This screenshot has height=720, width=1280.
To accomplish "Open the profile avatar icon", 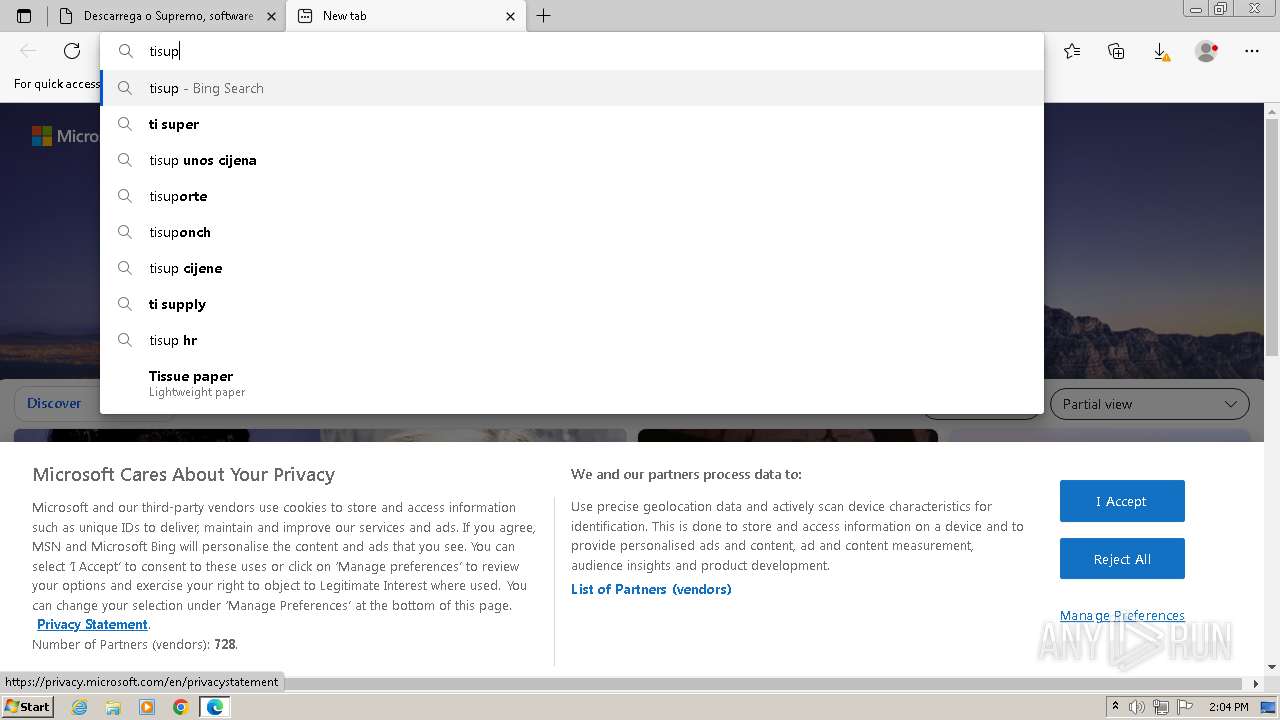I will point(1207,51).
